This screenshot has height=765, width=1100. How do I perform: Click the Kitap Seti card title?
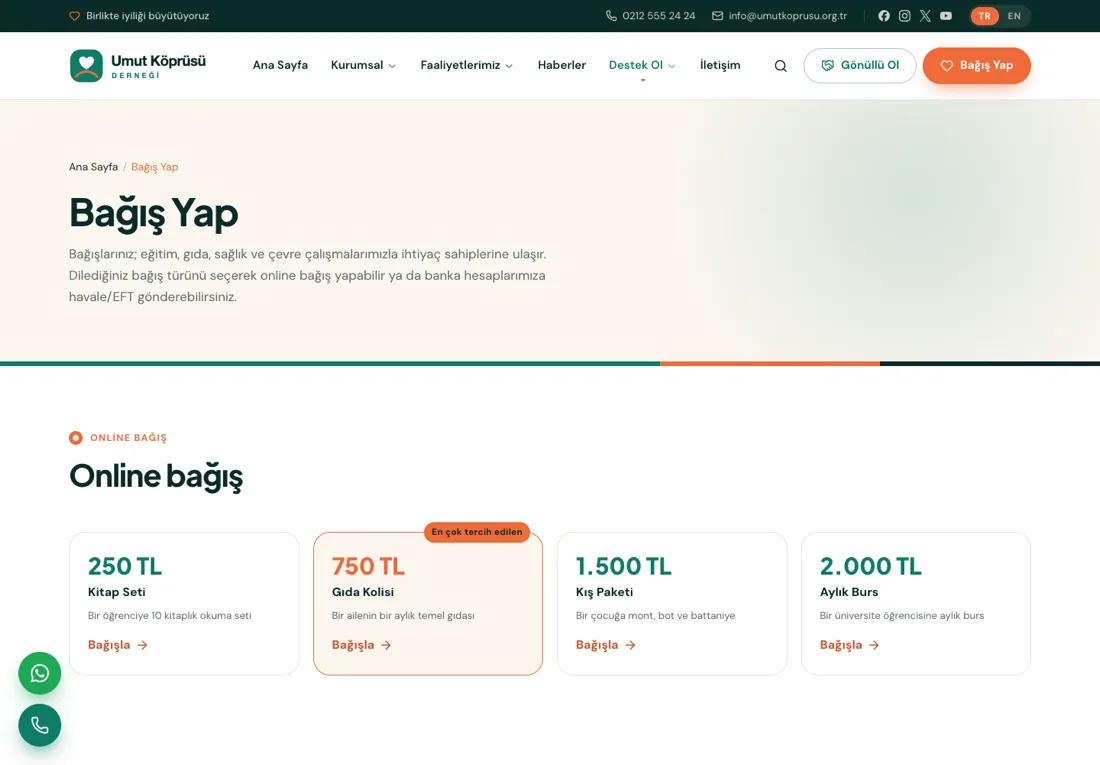point(116,592)
